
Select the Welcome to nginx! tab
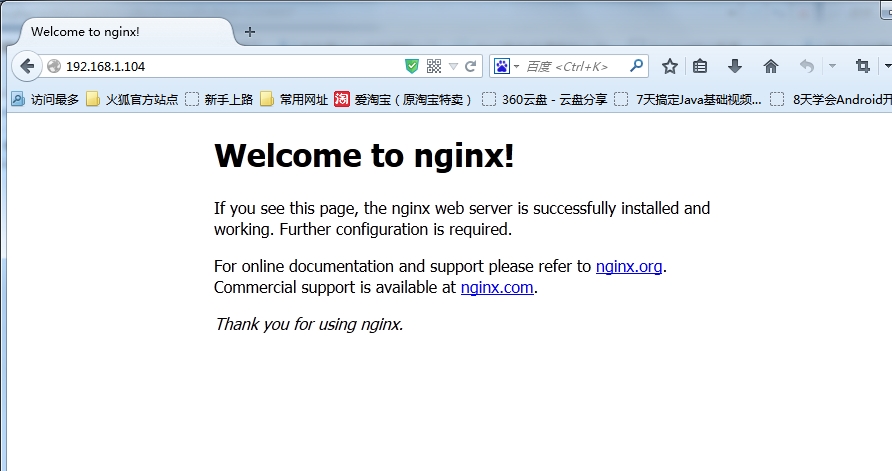pyautogui.click(x=126, y=32)
